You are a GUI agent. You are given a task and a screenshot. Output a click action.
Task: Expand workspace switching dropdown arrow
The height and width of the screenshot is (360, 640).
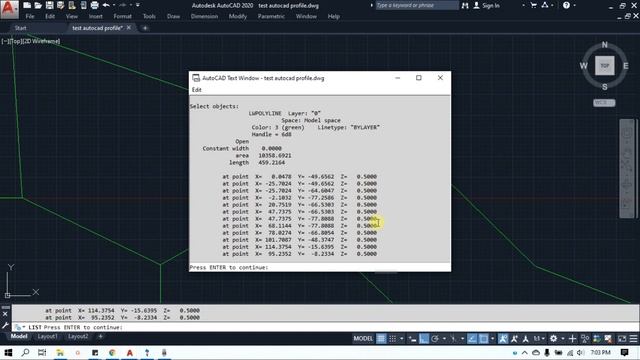pos(562,338)
